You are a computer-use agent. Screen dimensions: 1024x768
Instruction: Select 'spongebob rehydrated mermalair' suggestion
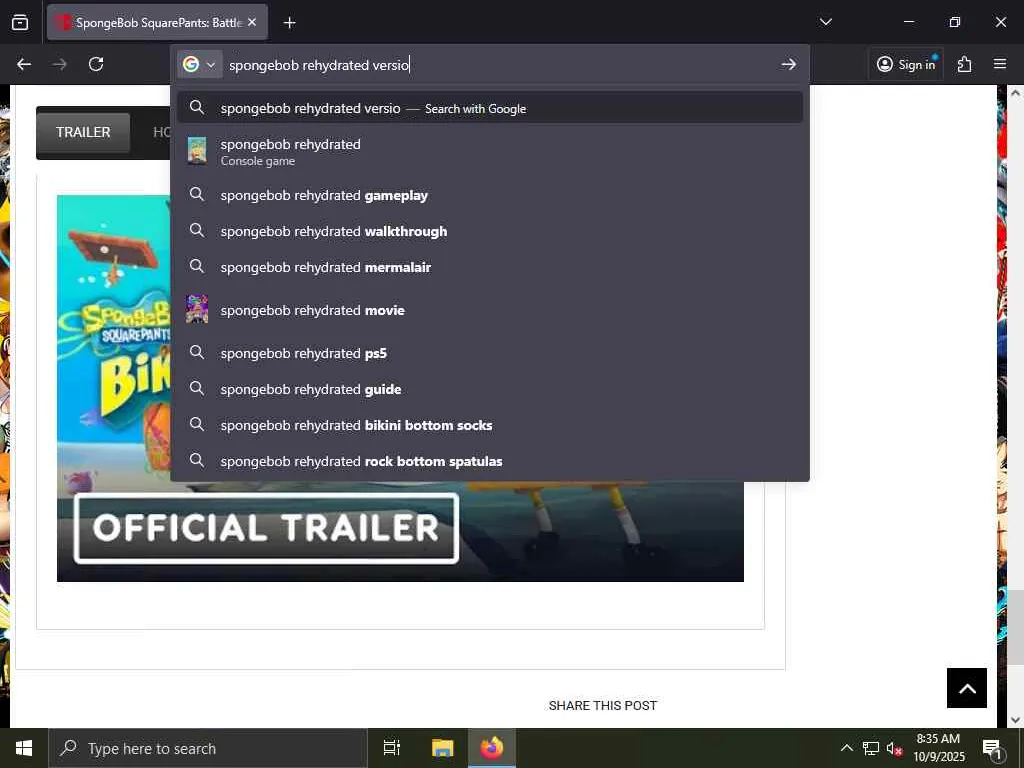tap(490, 267)
